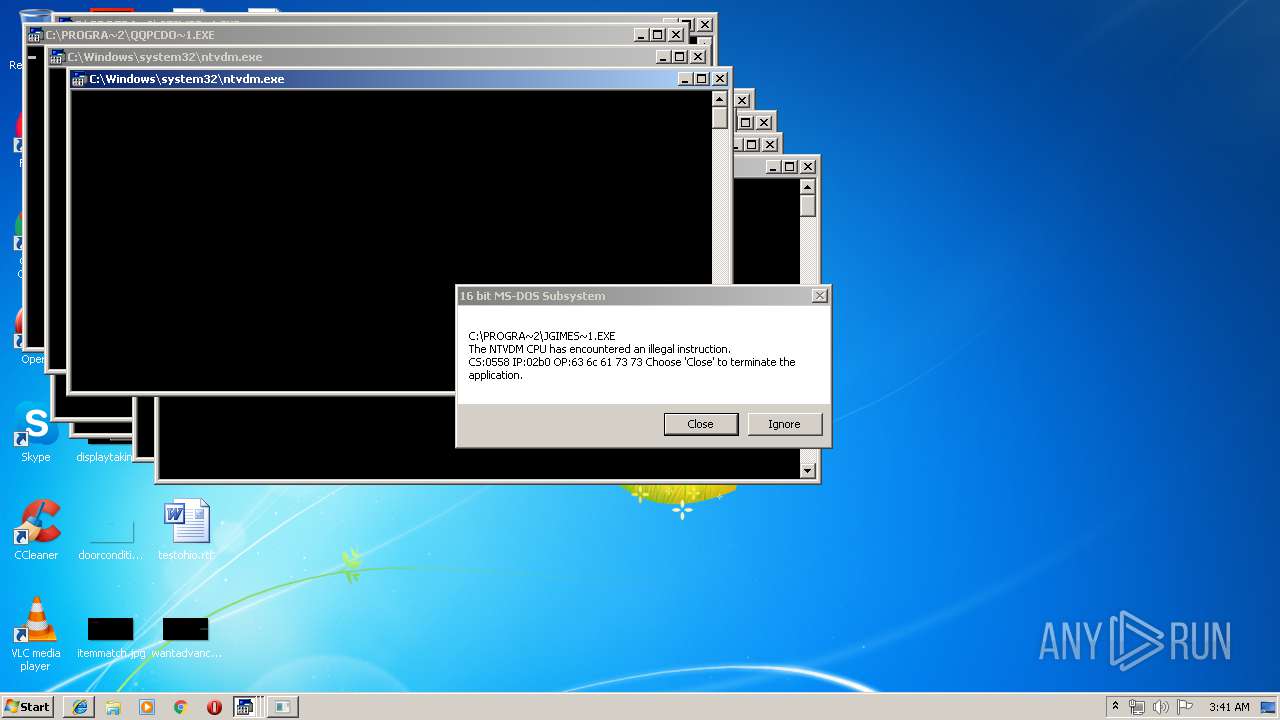Show hidden system tray icons
This screenshot has height=720, width=1280.
1116,706
